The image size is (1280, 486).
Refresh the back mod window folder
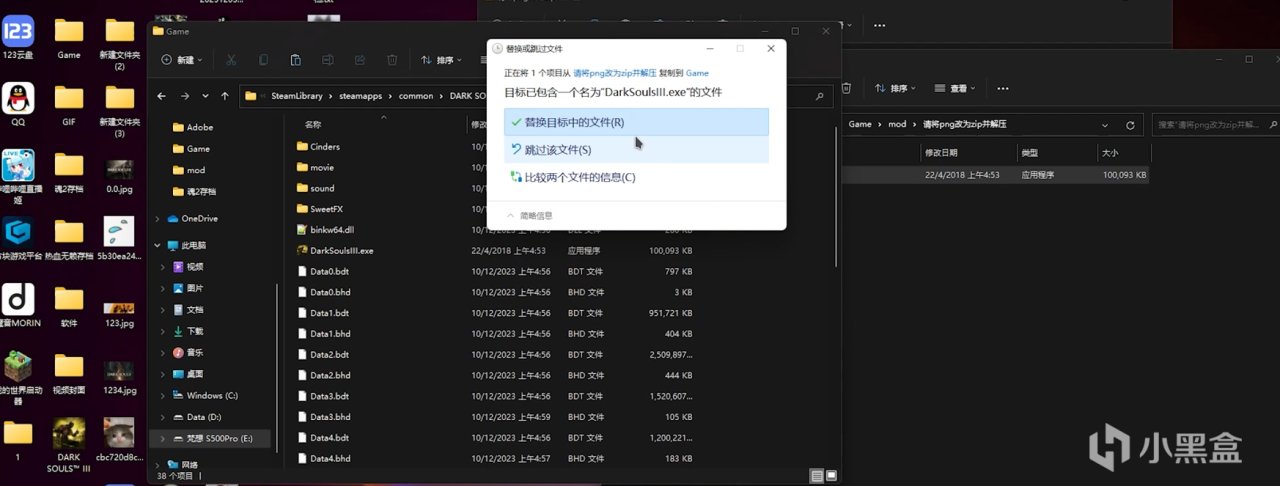pos(1130,126)
